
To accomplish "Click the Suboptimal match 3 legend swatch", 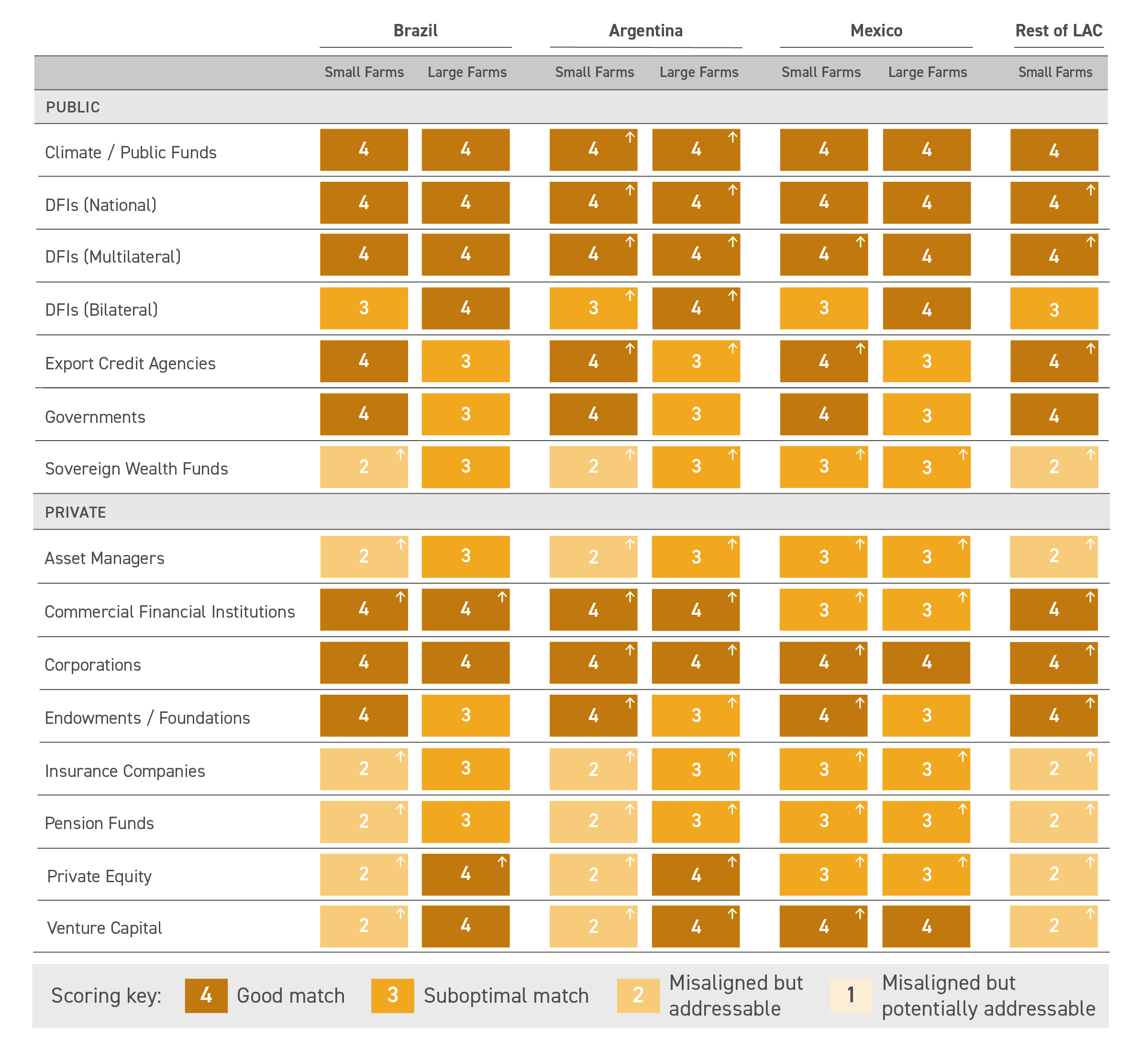I will (x=392, y=995).
